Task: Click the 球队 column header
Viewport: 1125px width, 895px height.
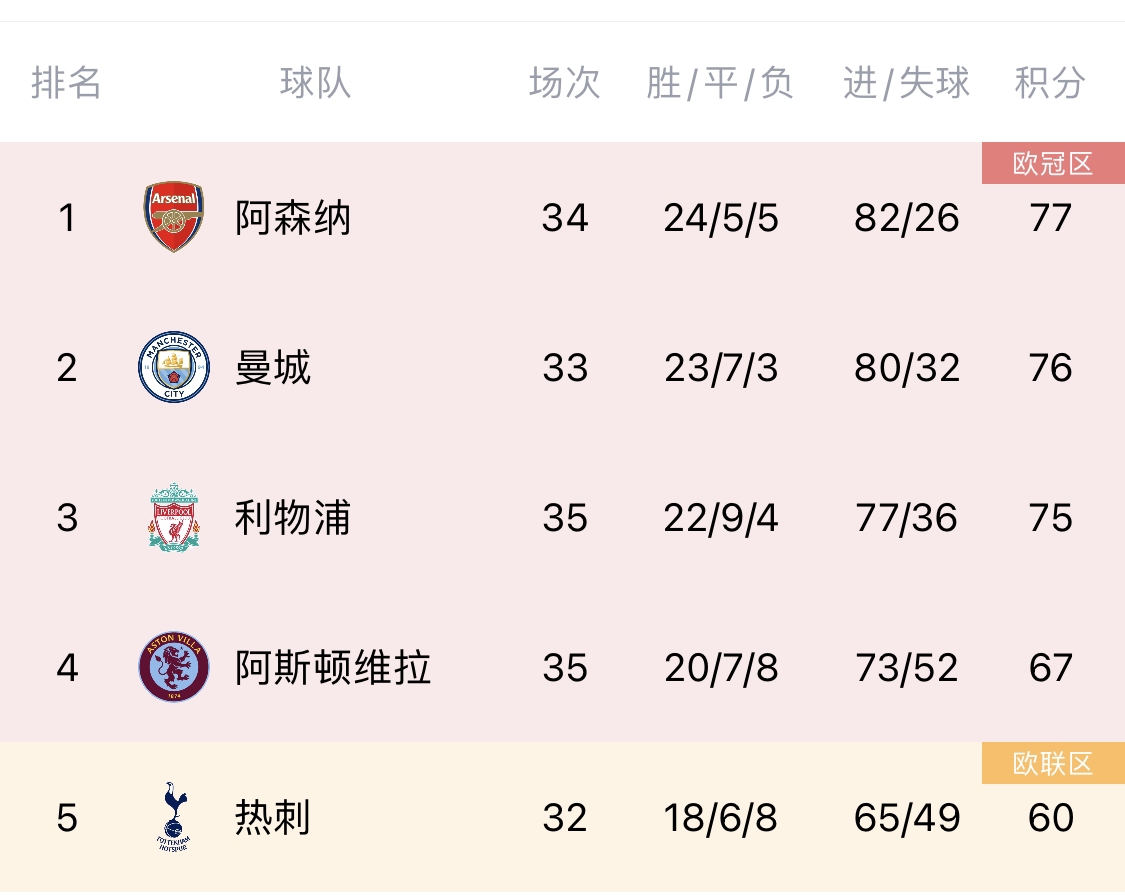Action: (316, 83)
